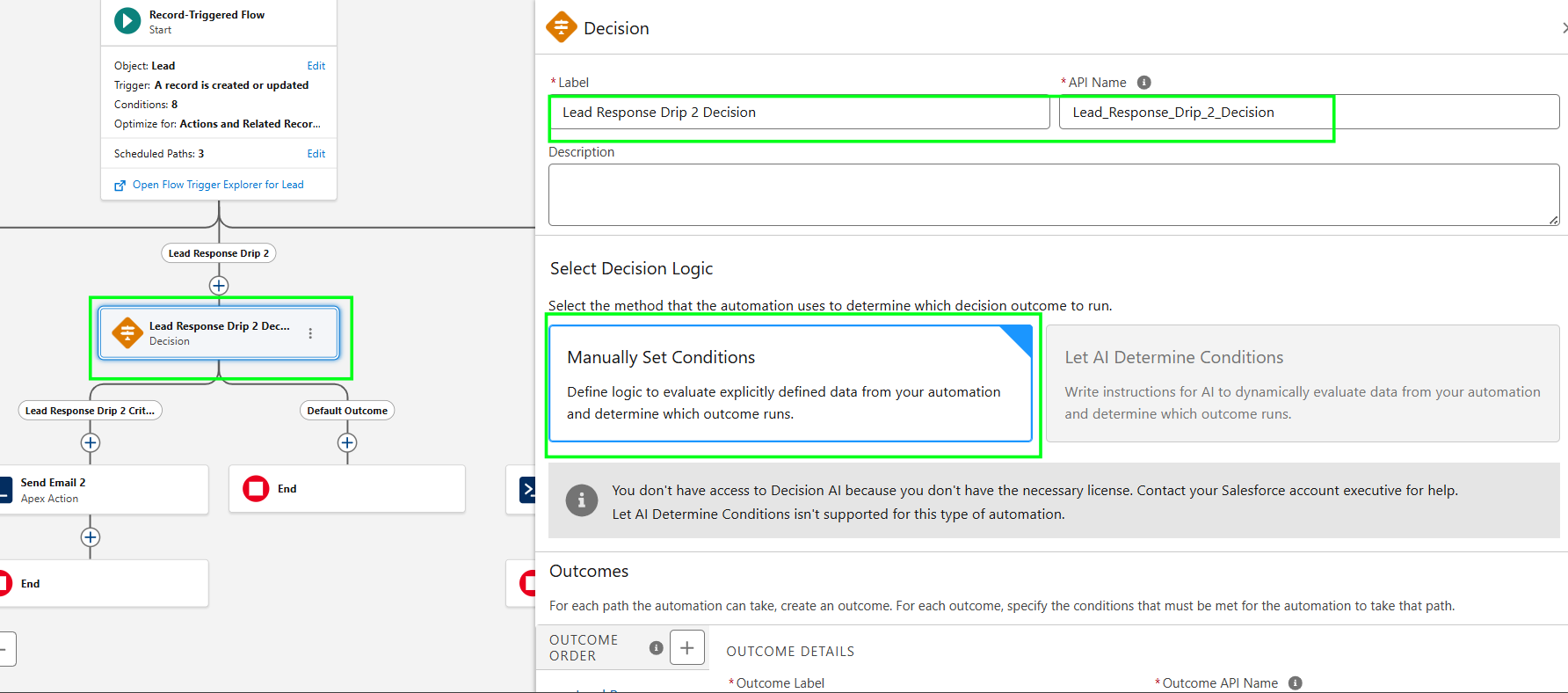Screen dimensions: 1568x693
Task: Open the decision node's three-dot menu
Action: point(310,333)
